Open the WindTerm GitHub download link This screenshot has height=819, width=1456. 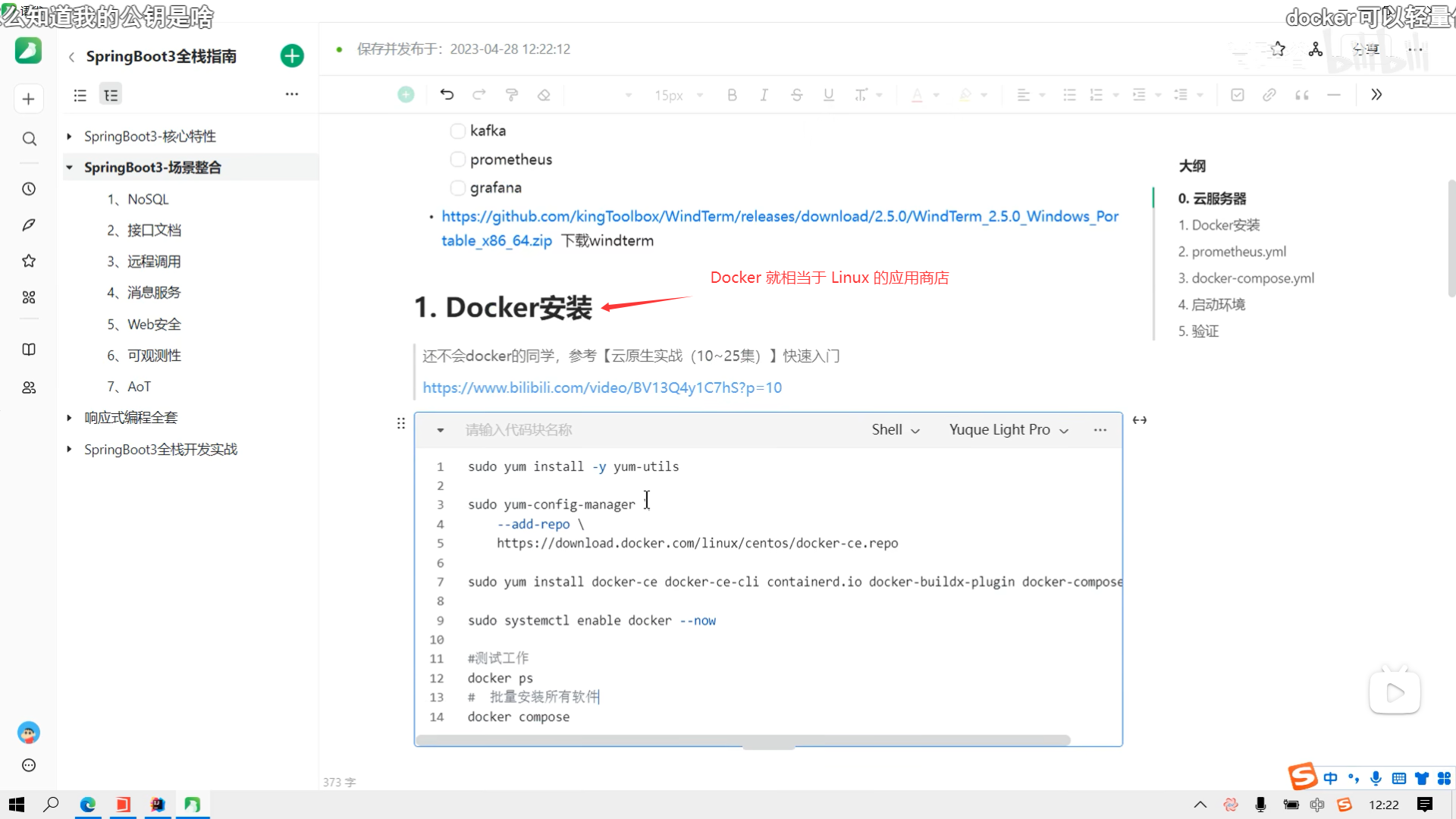780,217
